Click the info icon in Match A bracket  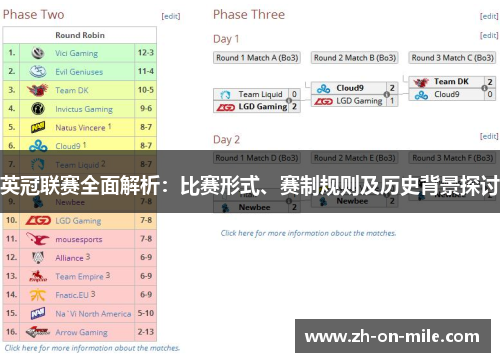pos(289,100)
